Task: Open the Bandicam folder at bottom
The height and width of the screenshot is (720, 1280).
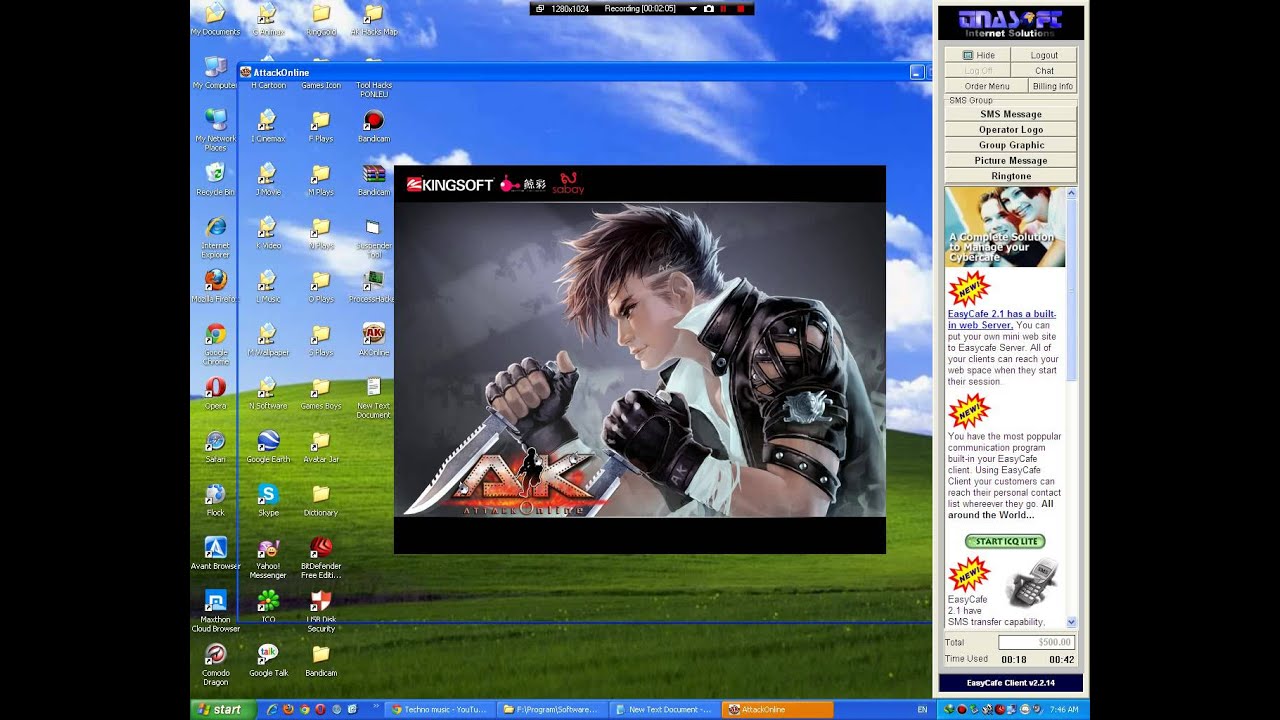Action: click(x=321, y=660)
